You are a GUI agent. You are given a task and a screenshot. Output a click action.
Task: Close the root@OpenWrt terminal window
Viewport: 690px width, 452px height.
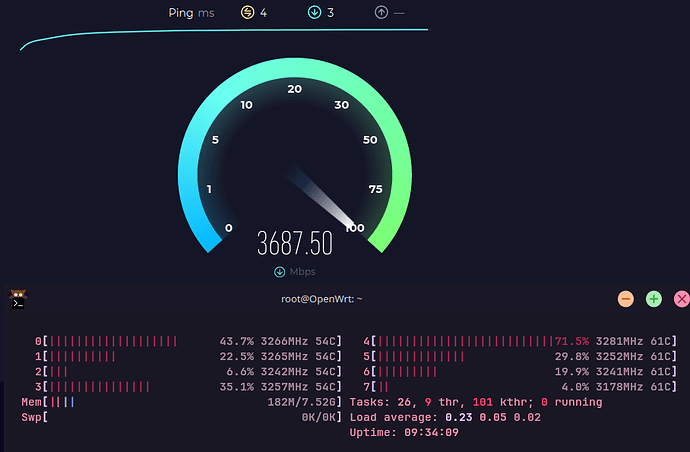[682, 299]
